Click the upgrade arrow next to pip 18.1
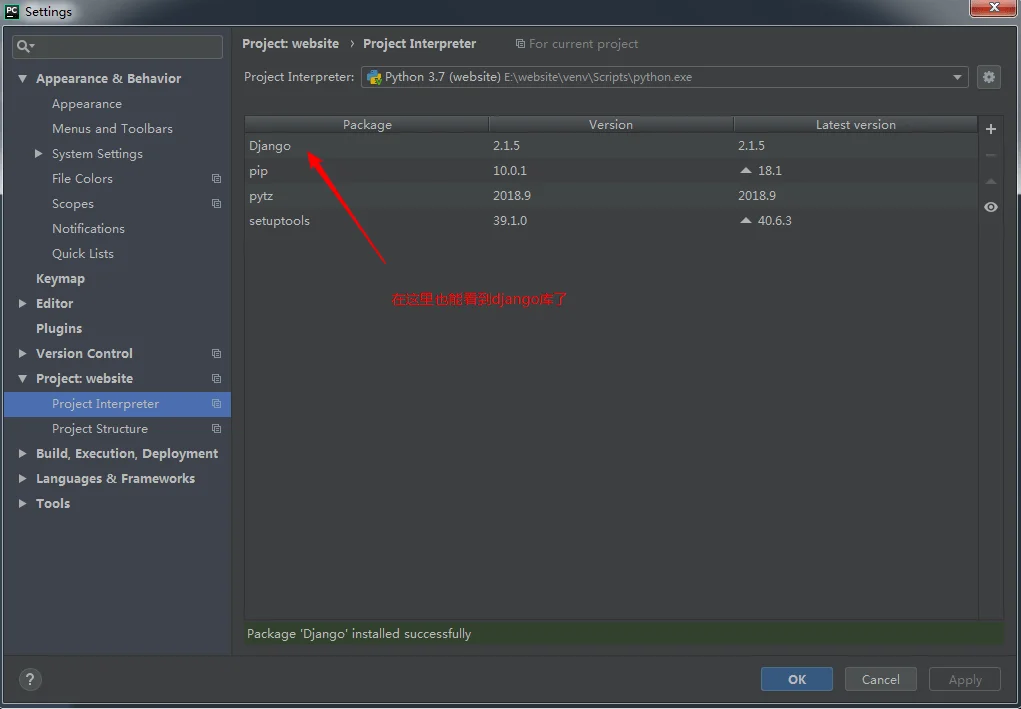Screen dimensions: 1021x709 click(746, 171)
